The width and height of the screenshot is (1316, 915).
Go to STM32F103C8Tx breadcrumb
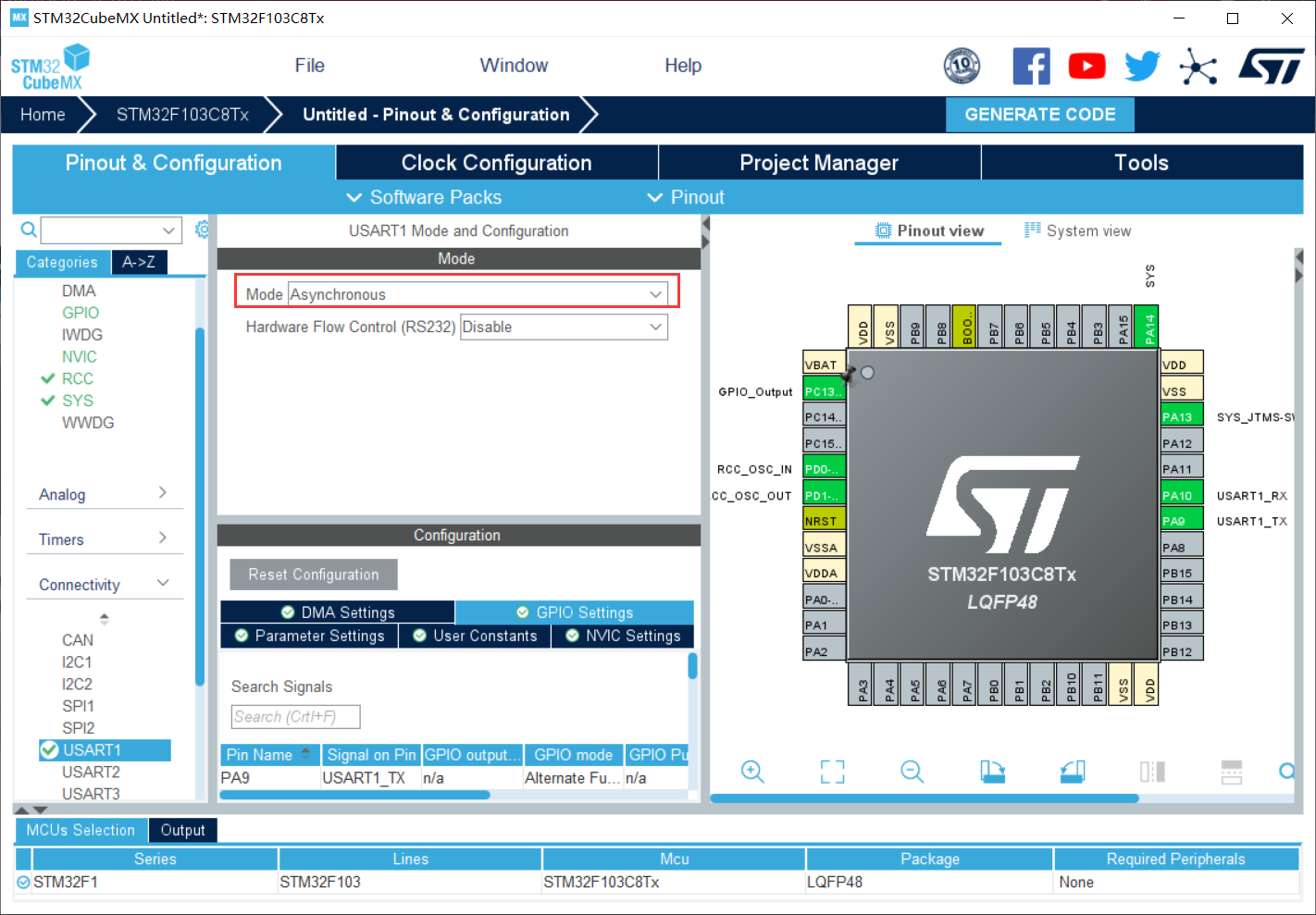182,115
